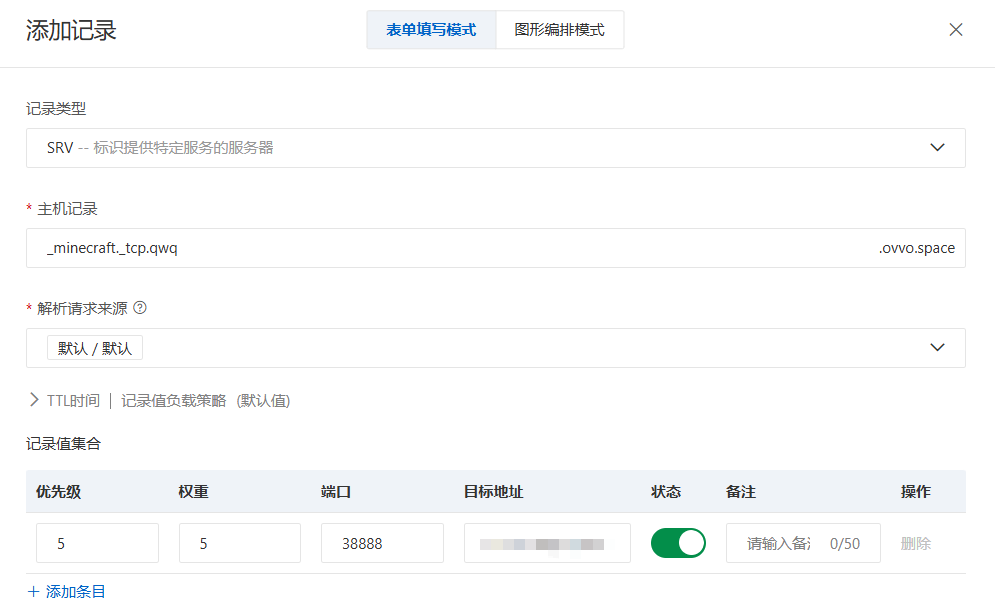
Task: Close the 添加记录 dialog
Action: point(956,30)
